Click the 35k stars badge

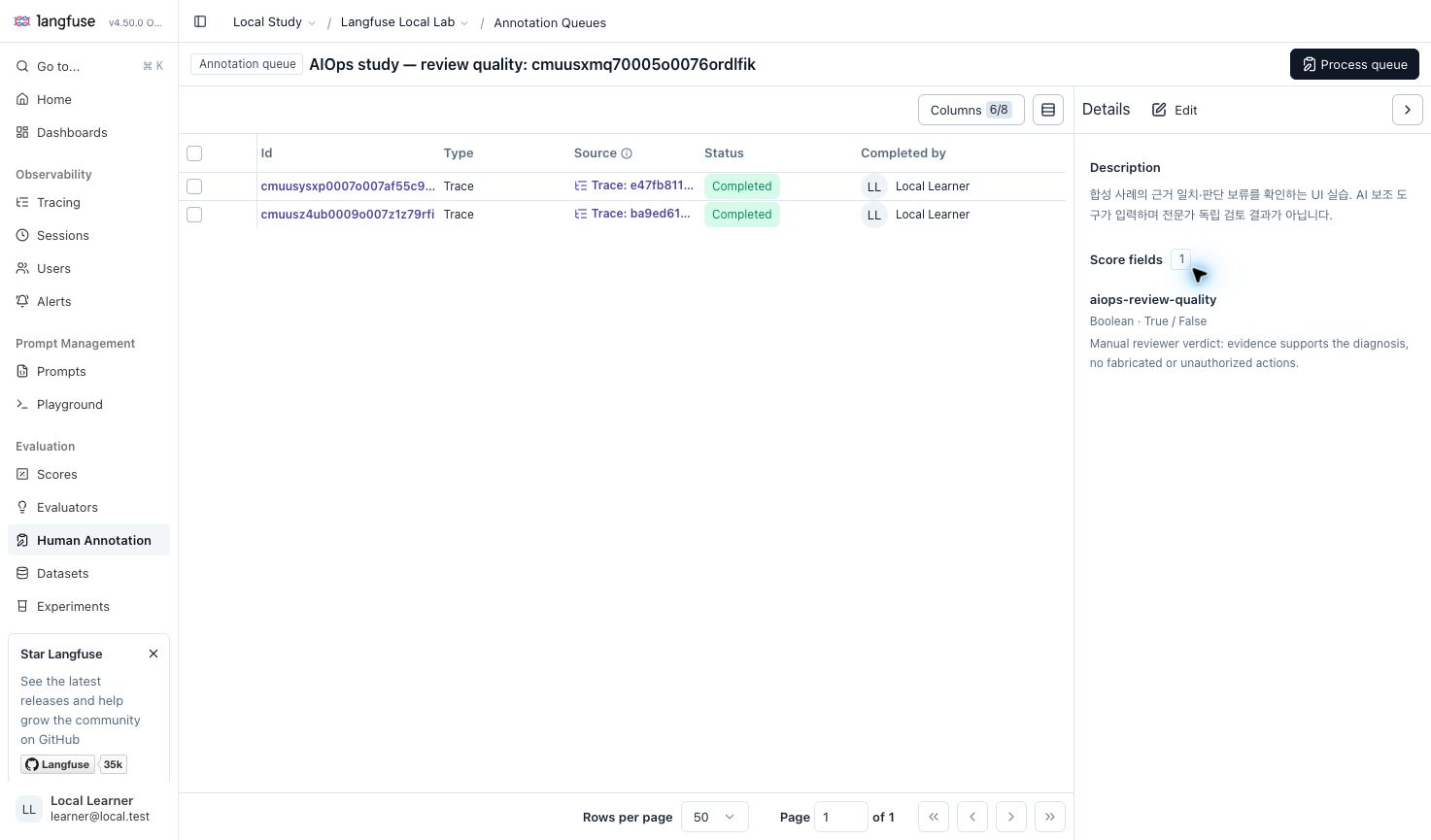(x=113, y=764)
